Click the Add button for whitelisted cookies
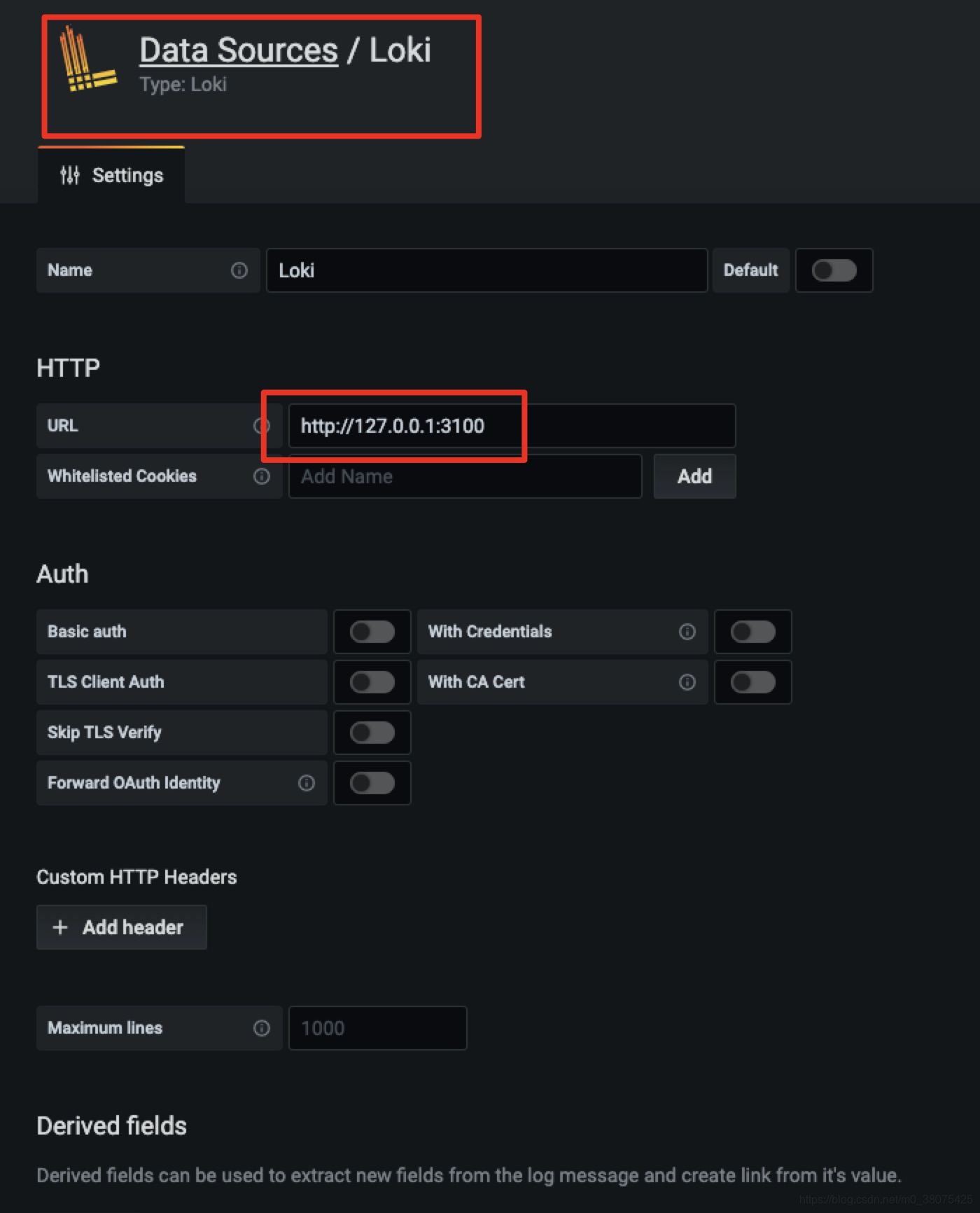This screenshot has height=1213, width=980. point(694,476)
